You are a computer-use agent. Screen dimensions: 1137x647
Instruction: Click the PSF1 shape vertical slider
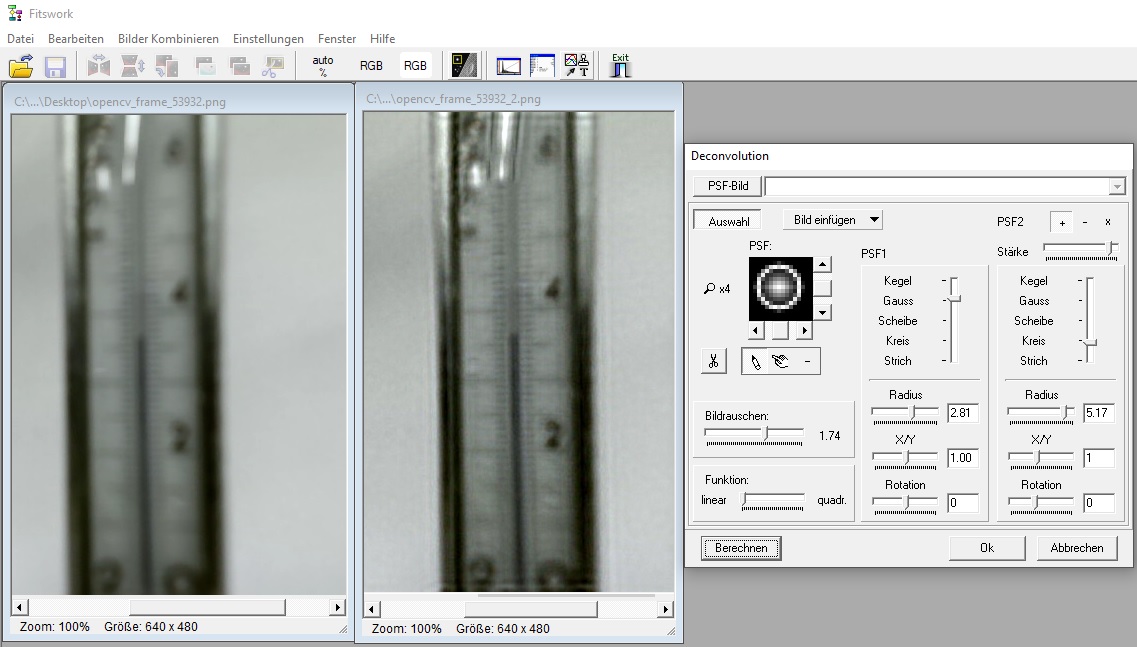(x=954, y=320)
